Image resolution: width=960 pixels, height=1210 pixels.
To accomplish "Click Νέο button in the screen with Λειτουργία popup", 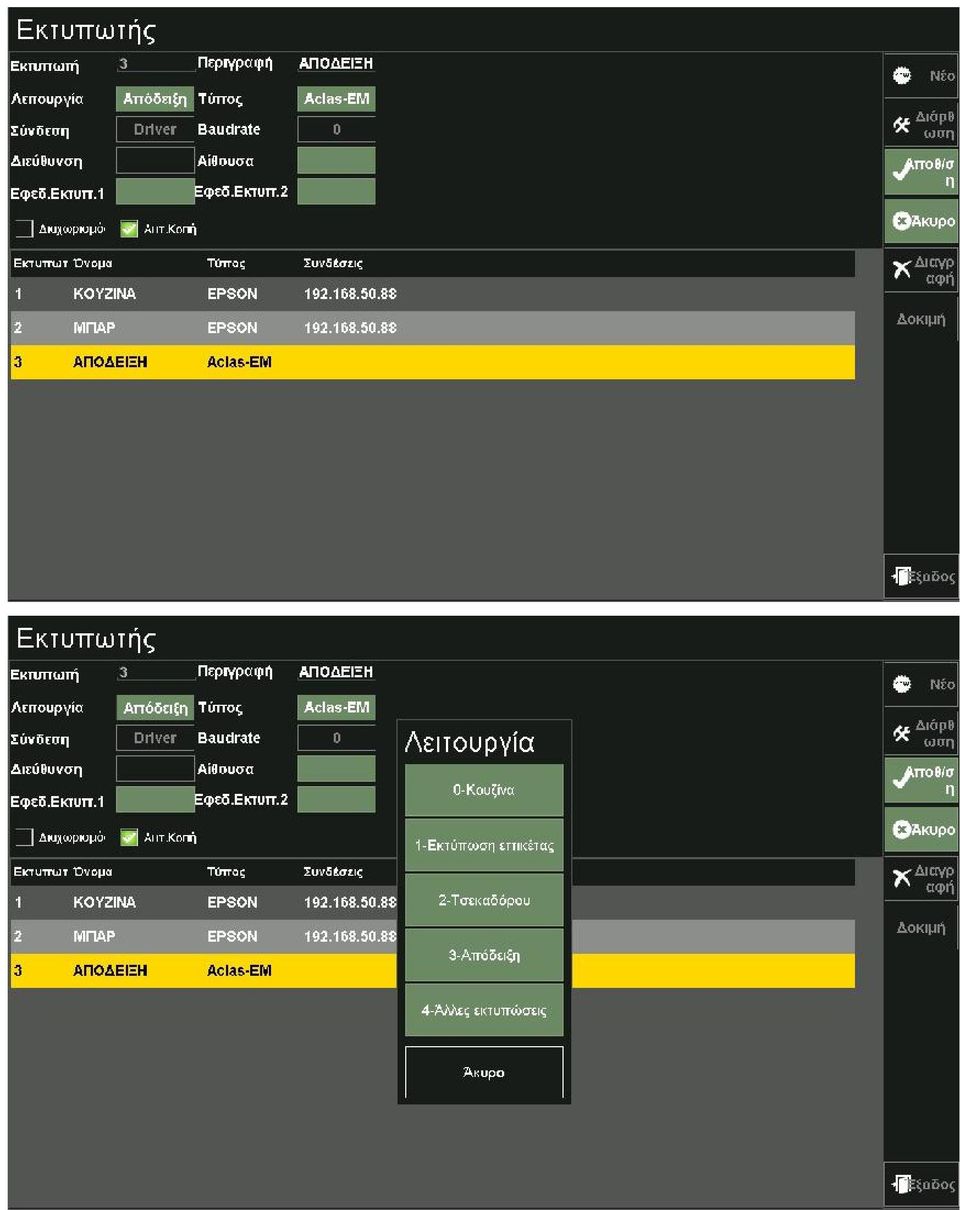I will (x=921, y=685).
